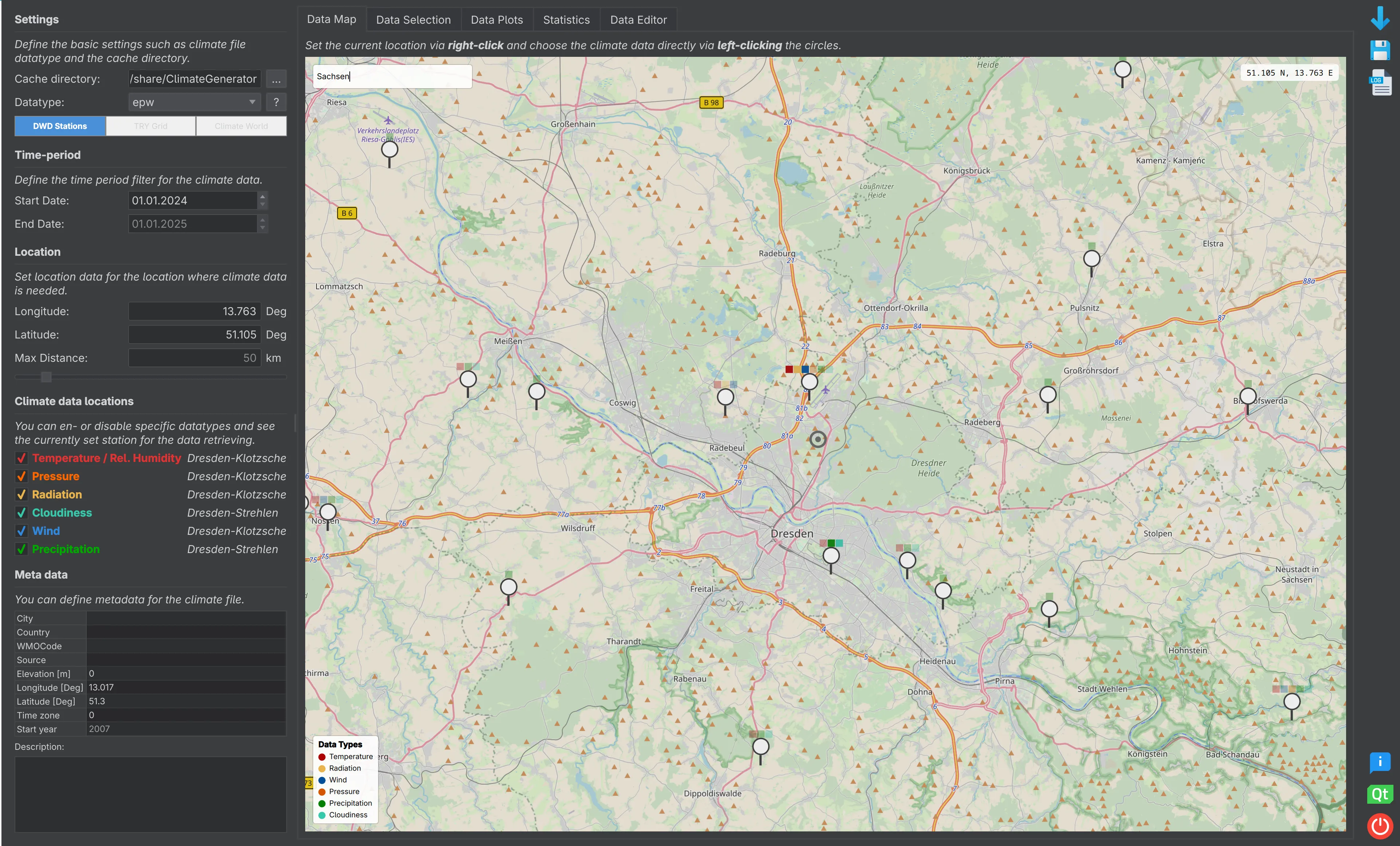Click the Start Date up stepper arrow
1400x846 pixels.
(262, 197)
